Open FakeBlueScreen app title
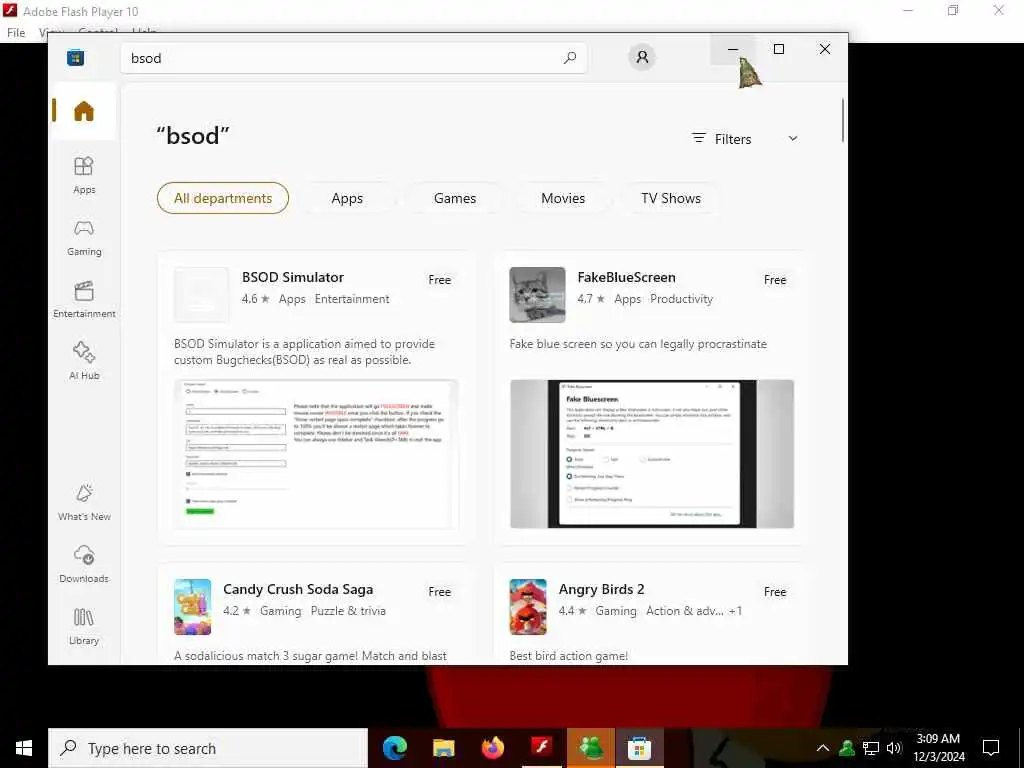This screenshot has height=768, width=1024. [626, 277]
